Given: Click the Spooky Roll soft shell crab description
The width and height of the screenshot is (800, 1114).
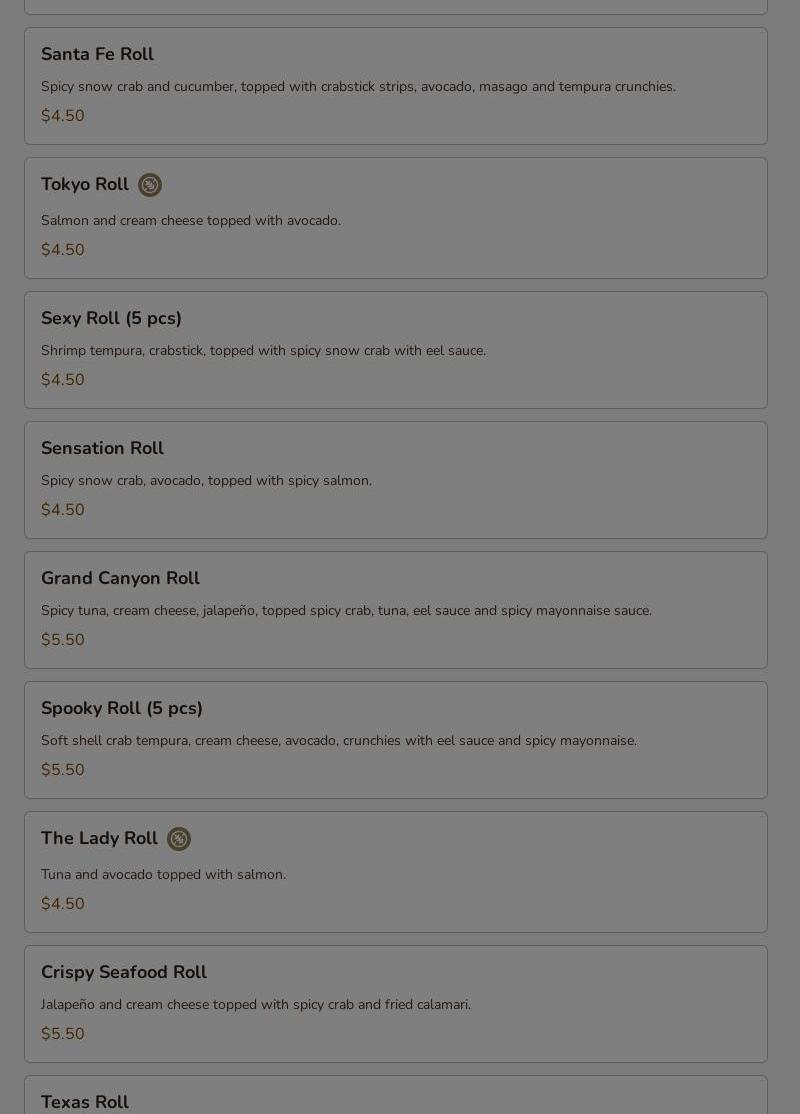Looking at the screenshot, I should tap(338, 741).
